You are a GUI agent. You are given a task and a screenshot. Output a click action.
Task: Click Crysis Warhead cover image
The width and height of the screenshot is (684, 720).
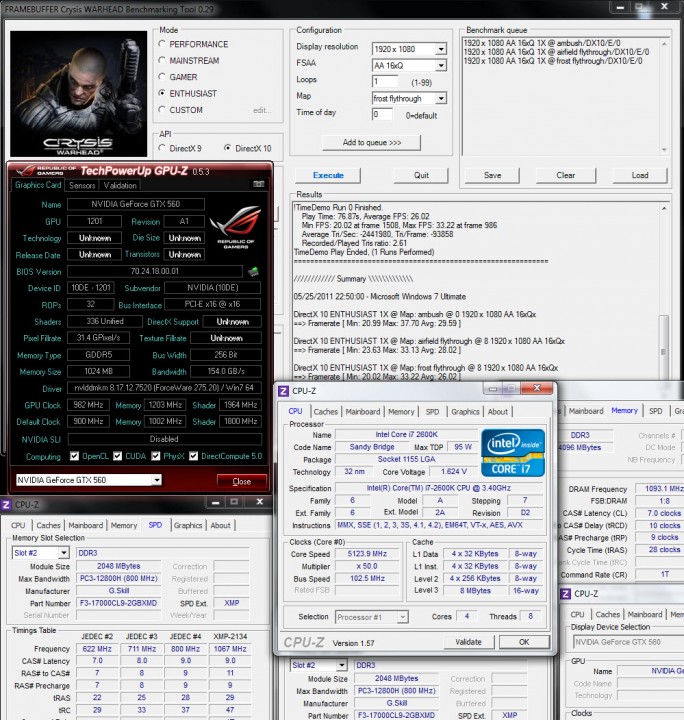pos(78,94)
